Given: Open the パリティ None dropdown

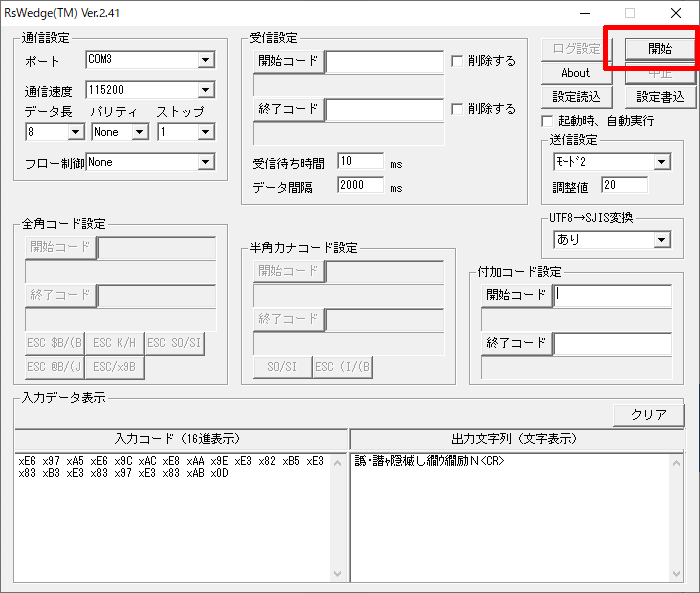Looking at the screenshot, I should (140, 132).
